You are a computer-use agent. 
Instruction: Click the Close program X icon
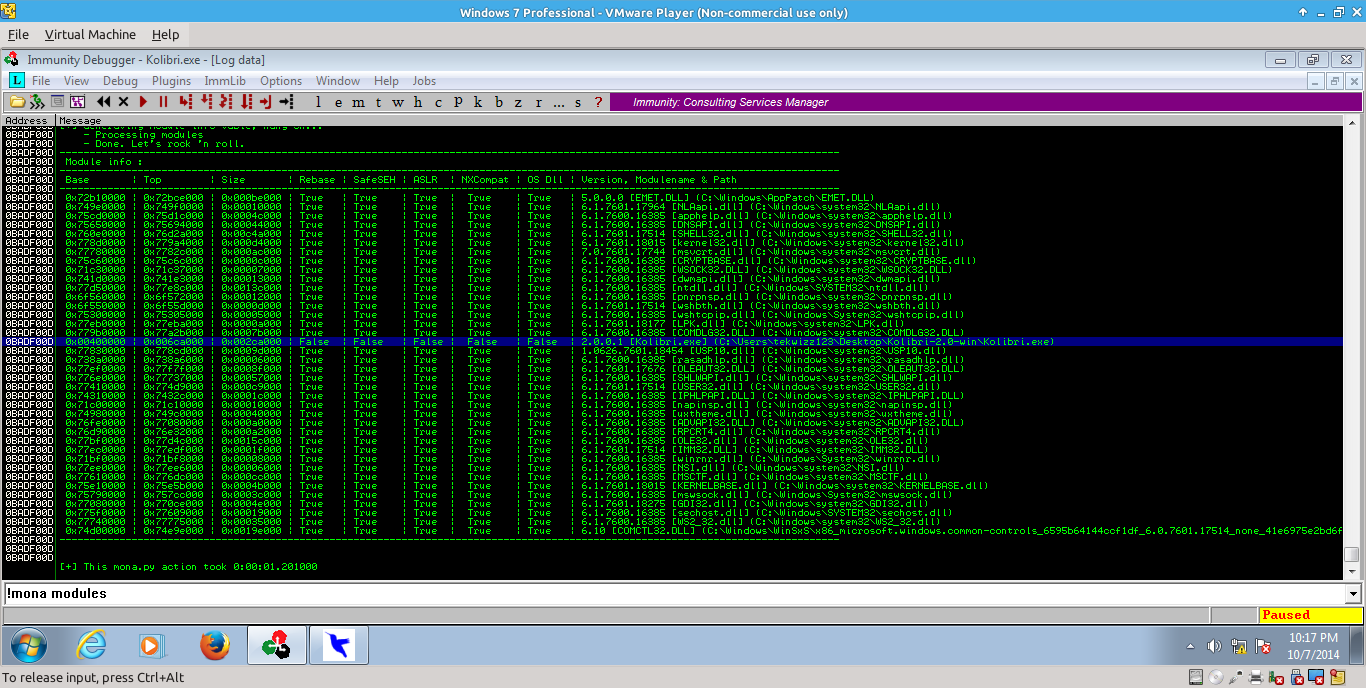[x=123, y=102]
